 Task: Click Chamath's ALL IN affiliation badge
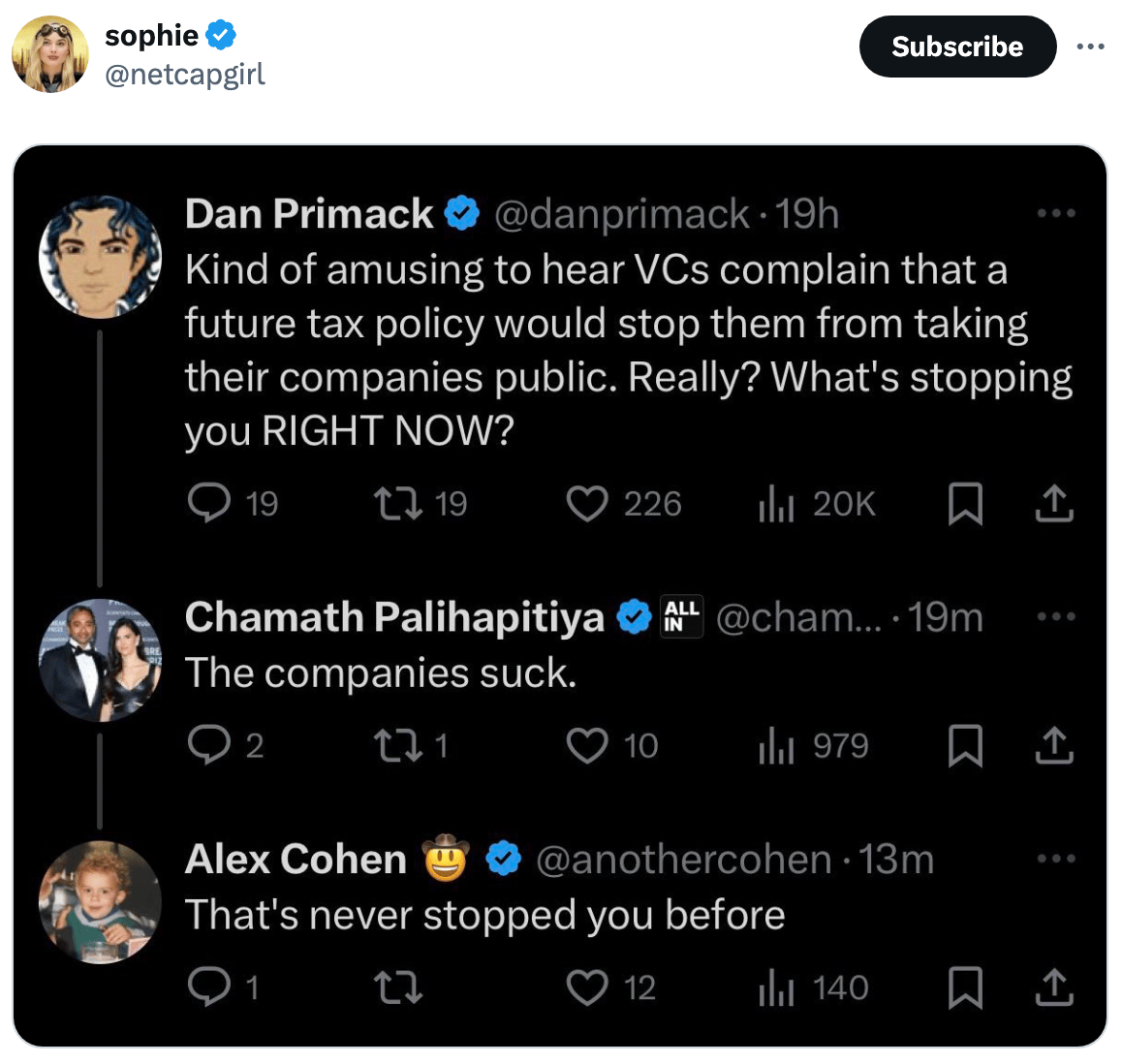click(x=681, y=616)
